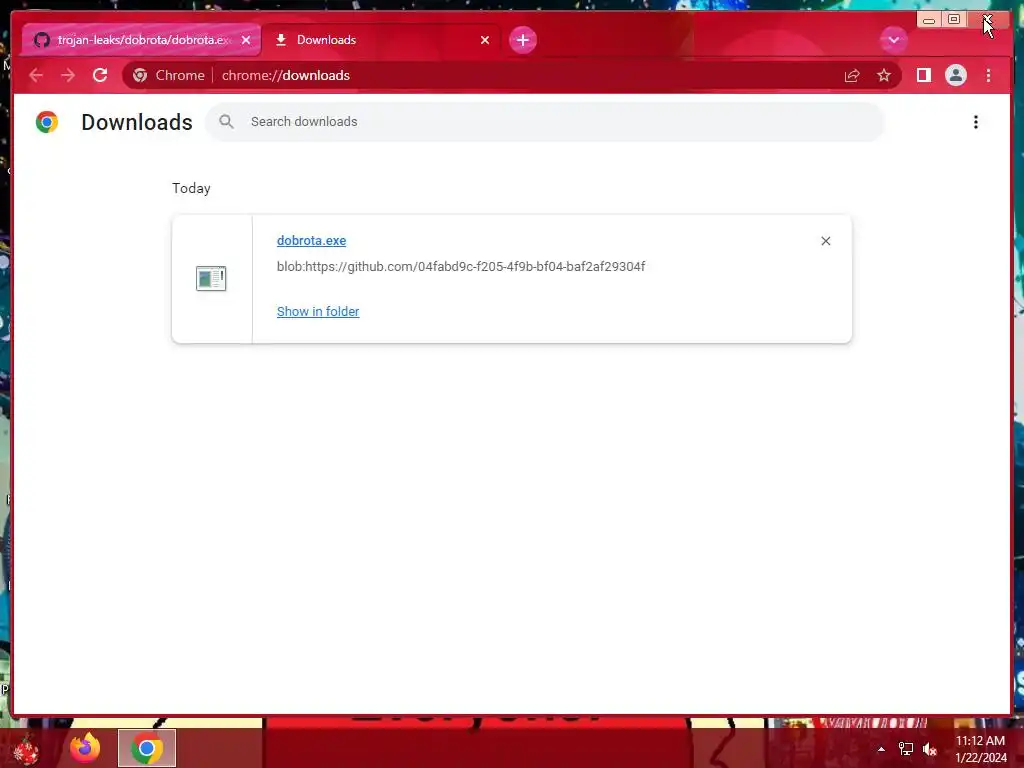
Task: Close the Downloads tab
Action: coord(485,40)
